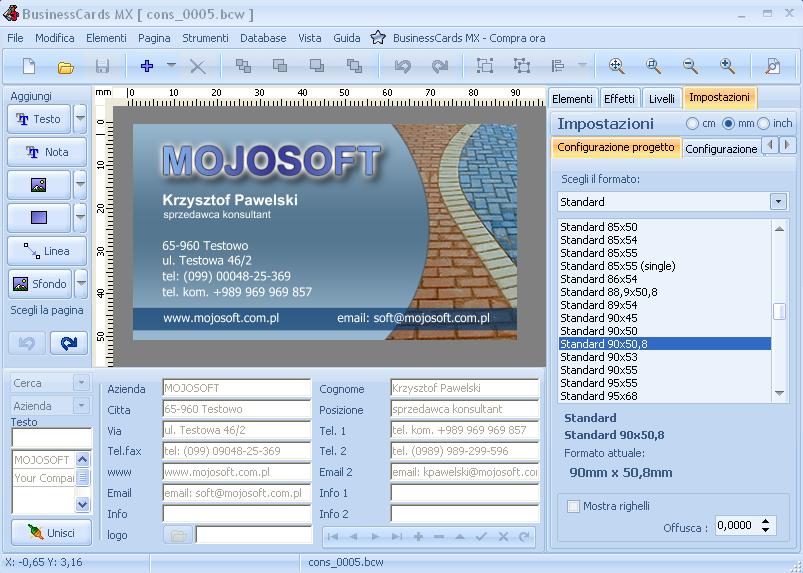Add an element with the blue plus icon
This screenshot has height=573, width=803.
(x=147, y=66)
